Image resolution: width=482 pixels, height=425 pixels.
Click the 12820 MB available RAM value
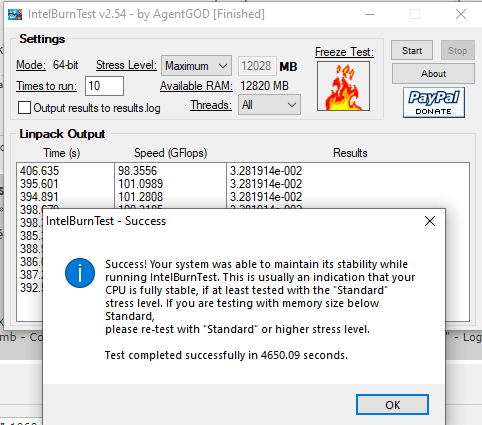(264, 86)
